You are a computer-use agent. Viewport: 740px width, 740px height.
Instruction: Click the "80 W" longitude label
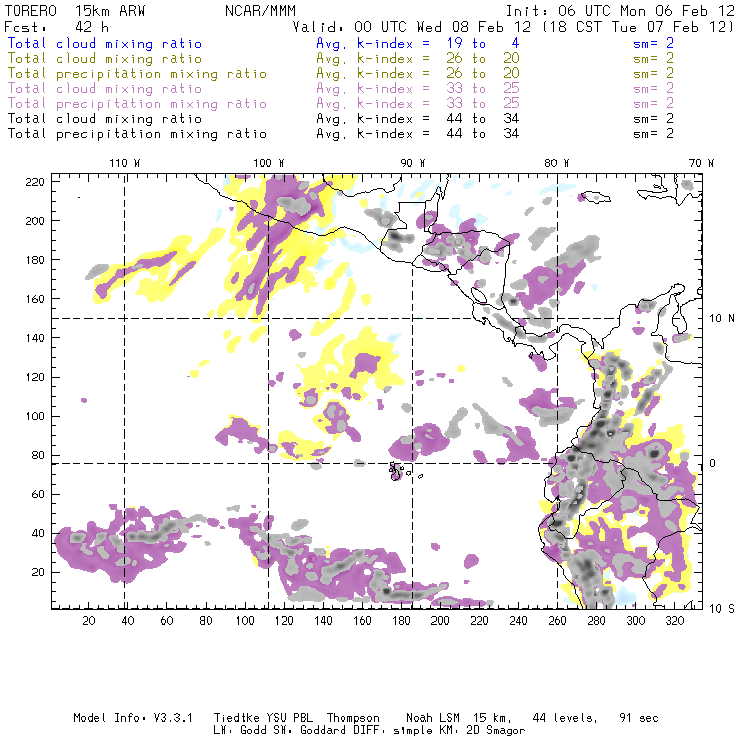(x=556, y=163)
